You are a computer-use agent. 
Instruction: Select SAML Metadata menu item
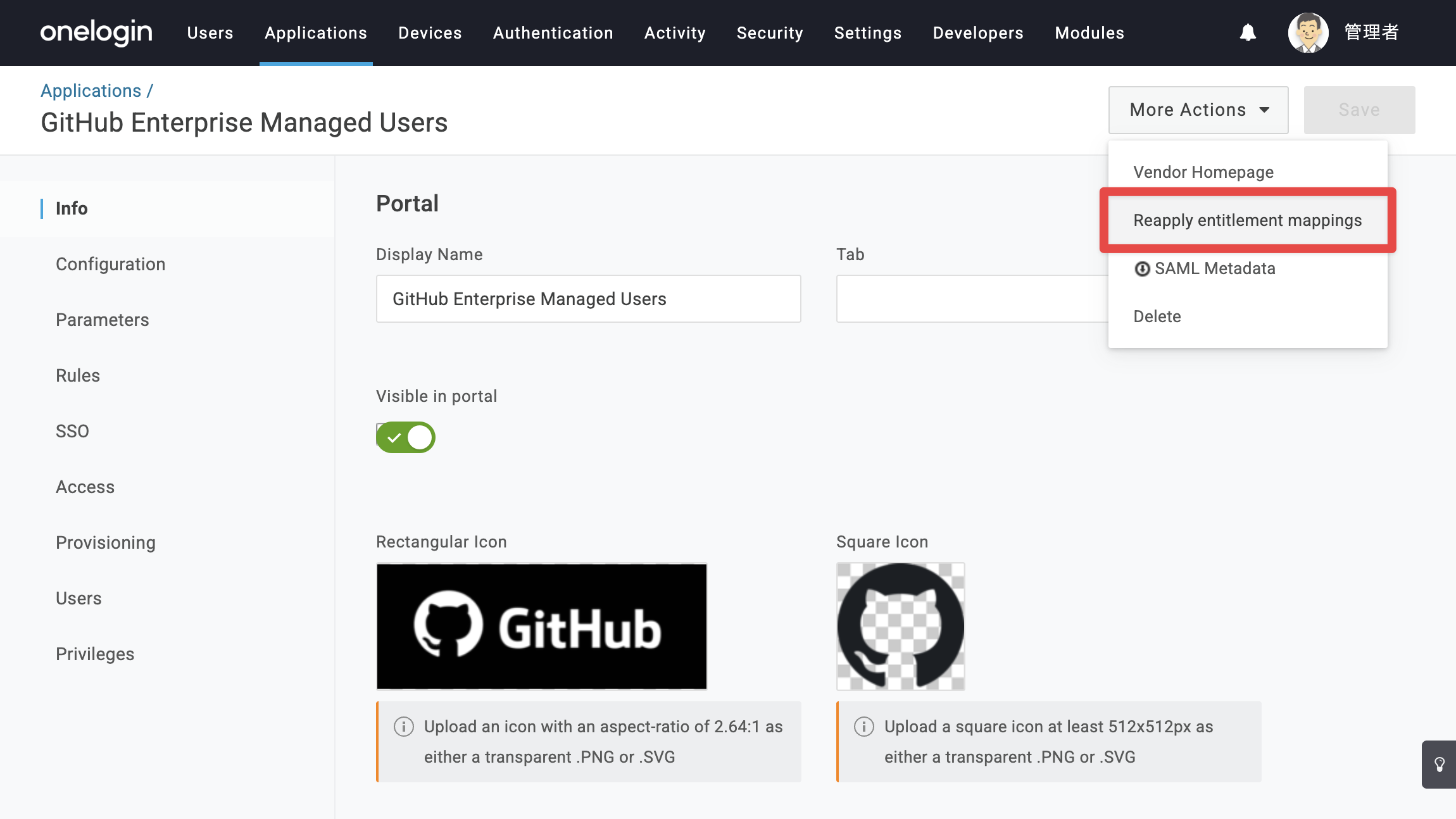click(x=1248, y=268)
